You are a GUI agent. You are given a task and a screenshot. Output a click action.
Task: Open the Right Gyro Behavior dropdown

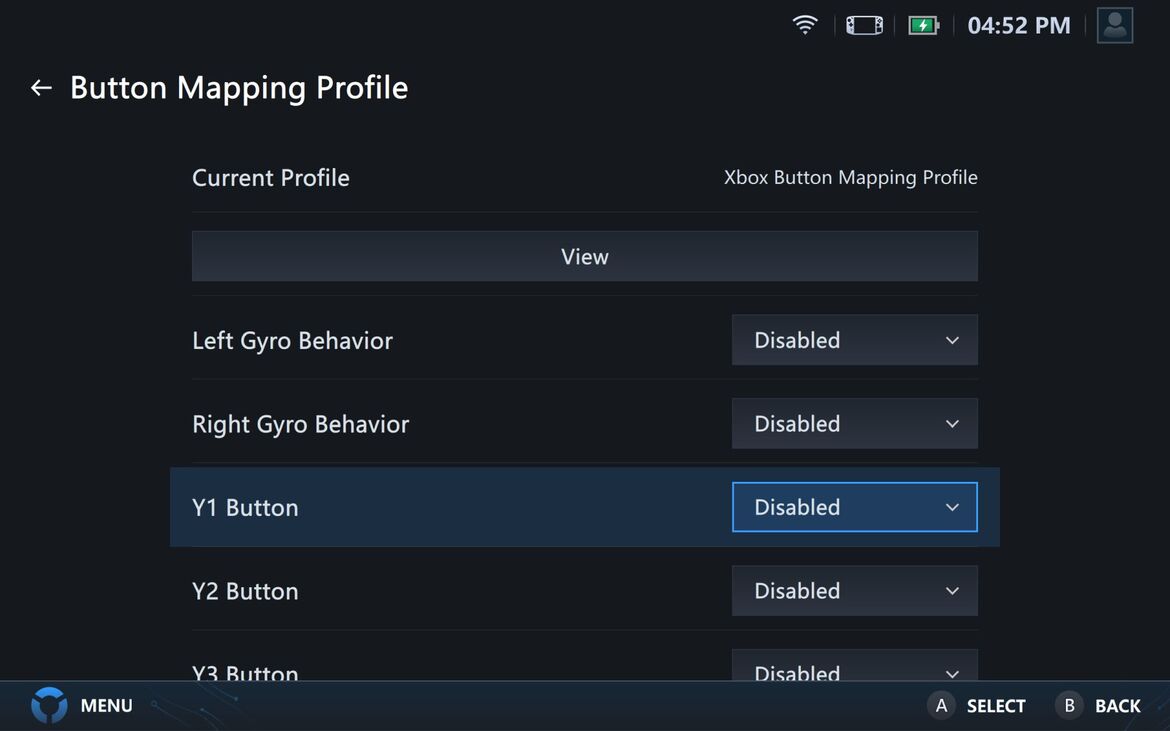[854, 424]
